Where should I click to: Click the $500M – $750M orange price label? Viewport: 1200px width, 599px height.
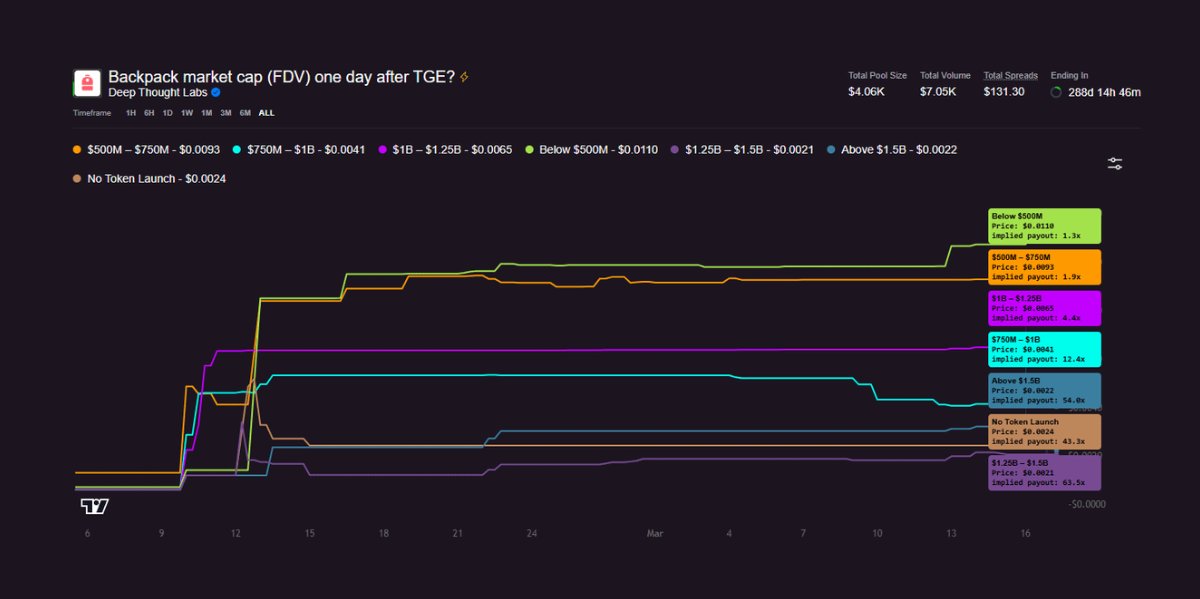(x=1044, y=267)
